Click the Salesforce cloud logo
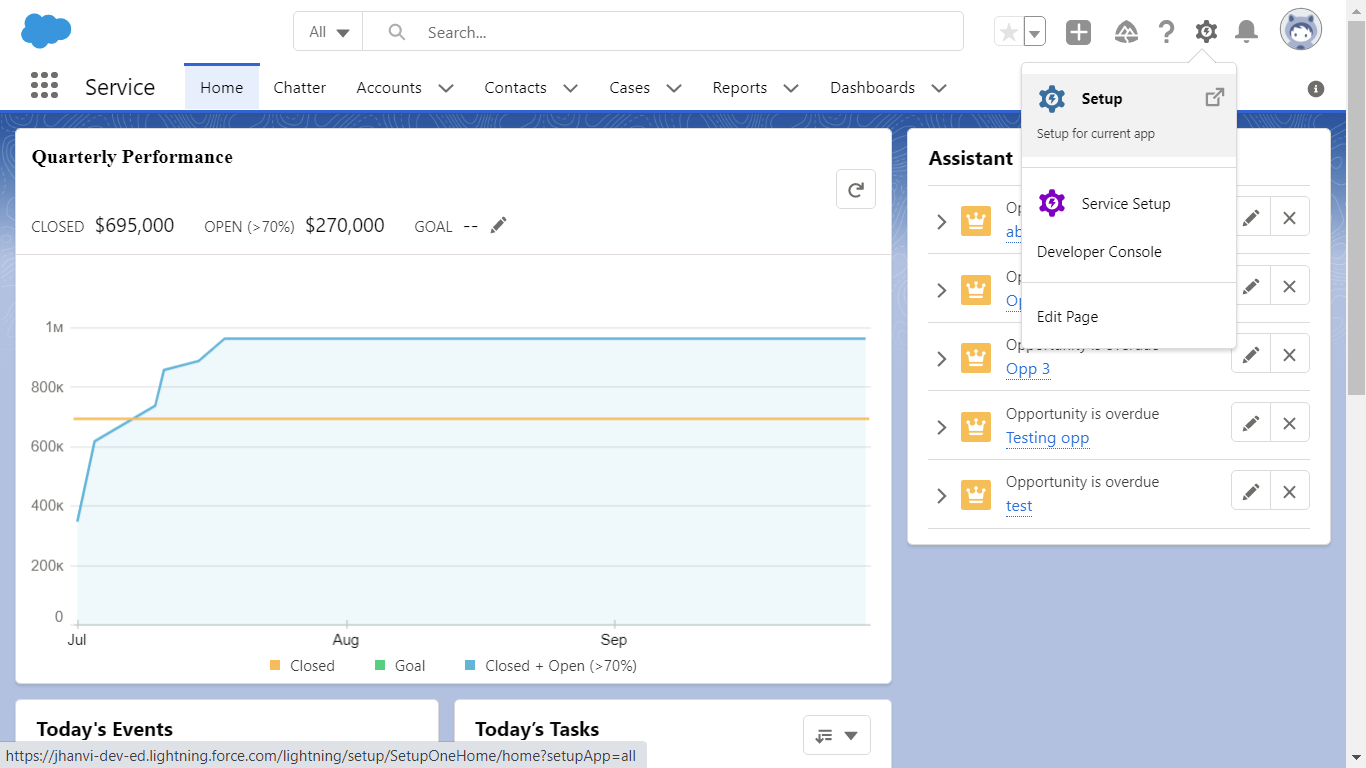 coord(46,31)
